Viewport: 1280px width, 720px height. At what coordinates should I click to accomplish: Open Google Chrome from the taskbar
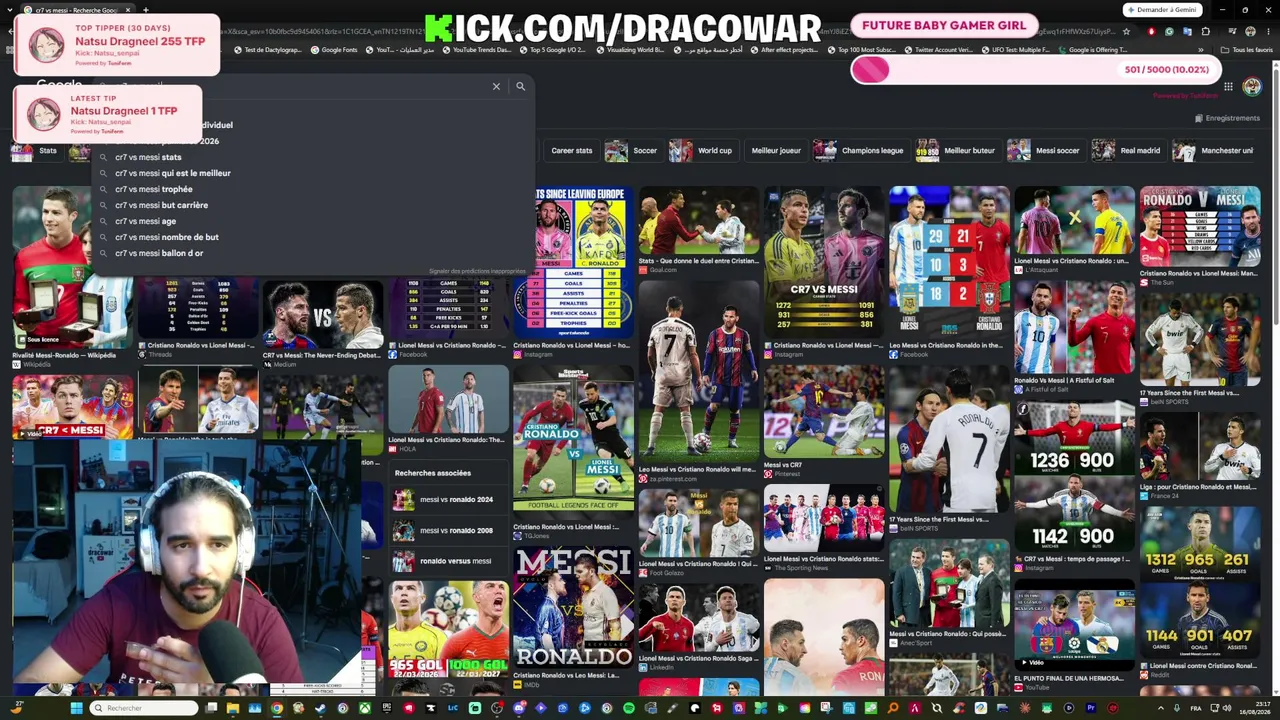277,708
